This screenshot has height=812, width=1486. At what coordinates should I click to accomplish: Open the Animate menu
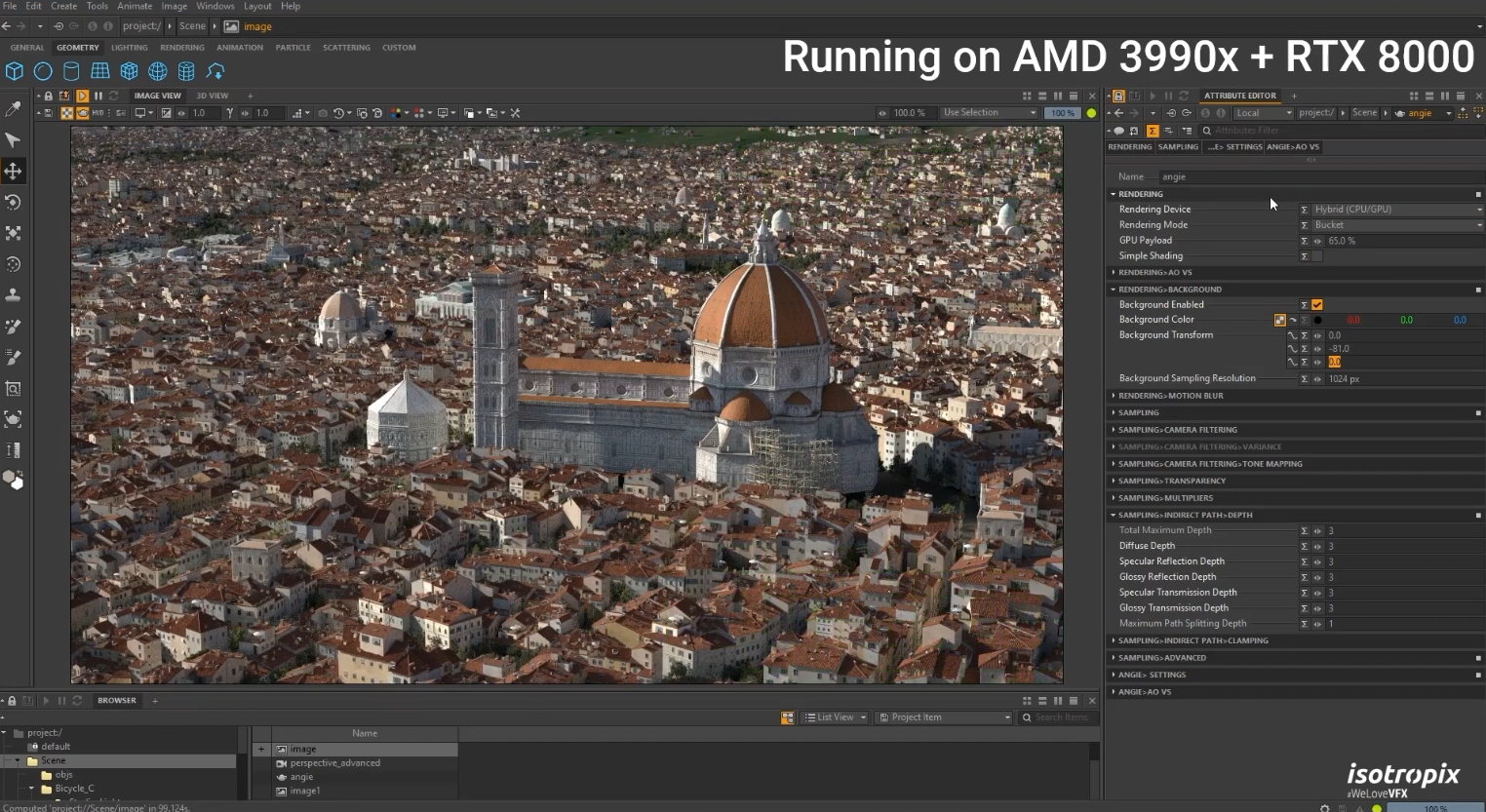tap(135, 6)
